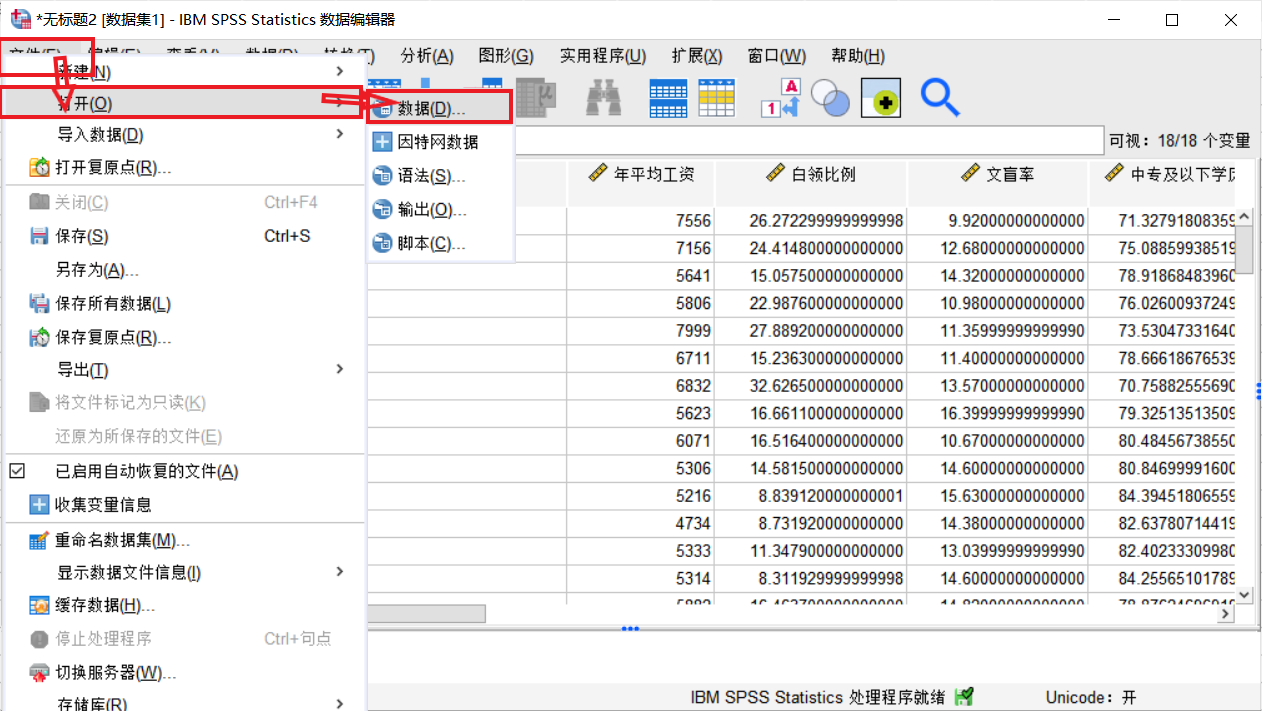Image resolution: width=1262 pixels, height=711 pixels.
Task: Click the vertical scrollbar thumb
Action: click(1245, 250)
